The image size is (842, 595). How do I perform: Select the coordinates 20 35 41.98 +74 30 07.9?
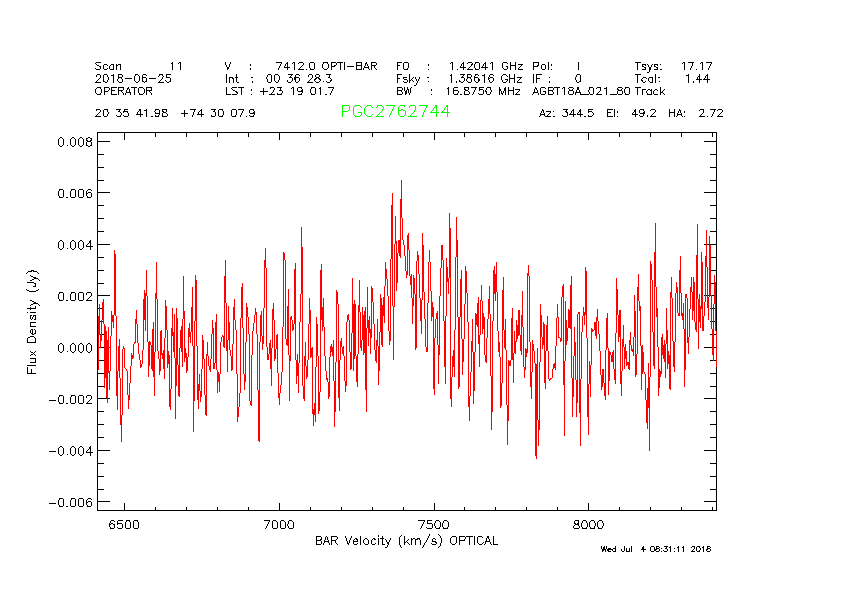[x=175, y=113]
